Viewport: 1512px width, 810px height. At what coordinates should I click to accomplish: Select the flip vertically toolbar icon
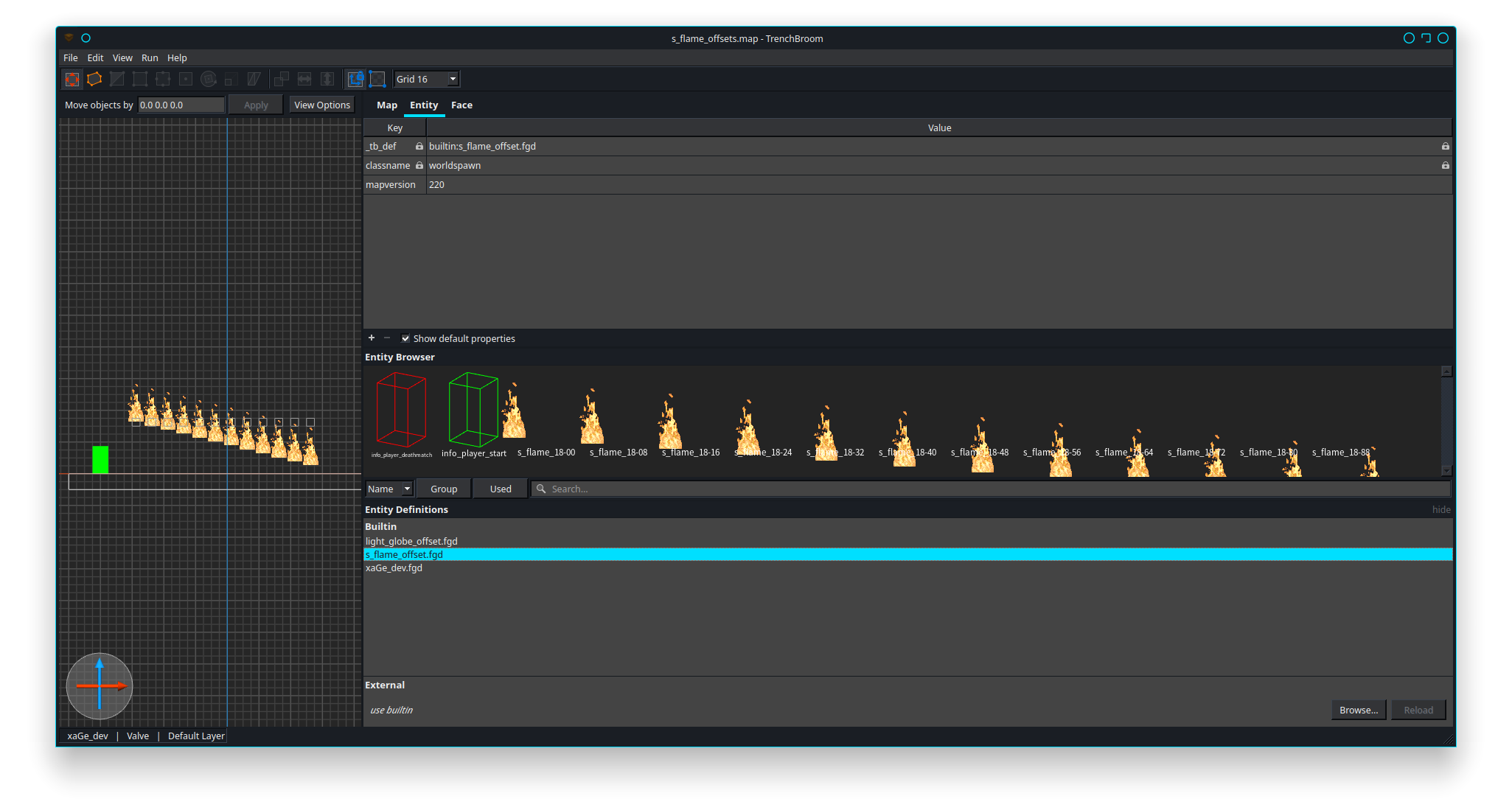(x=327, y=79)
